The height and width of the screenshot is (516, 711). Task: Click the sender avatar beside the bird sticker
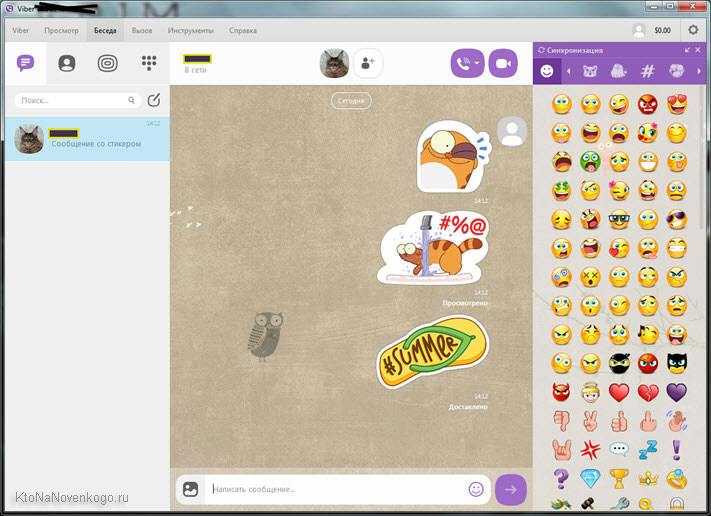(x=511, y=132)
